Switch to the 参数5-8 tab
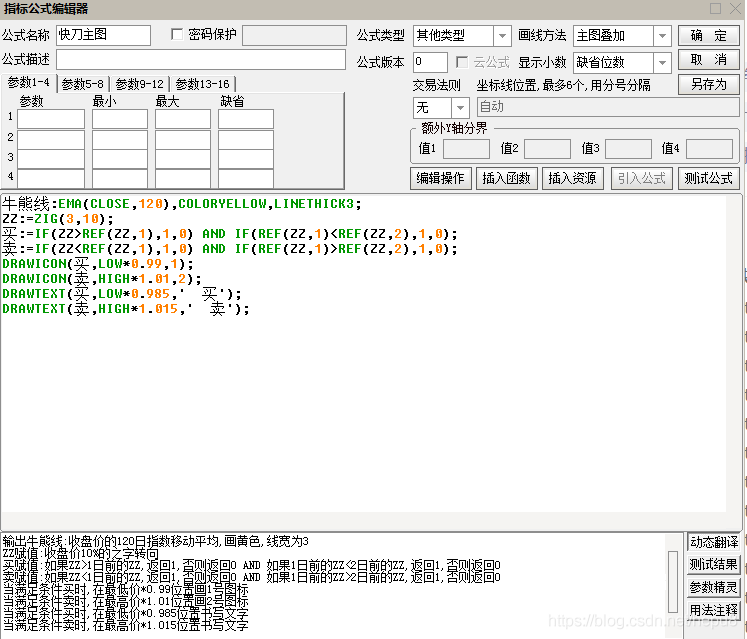The image size is (747, 639). 83,84
